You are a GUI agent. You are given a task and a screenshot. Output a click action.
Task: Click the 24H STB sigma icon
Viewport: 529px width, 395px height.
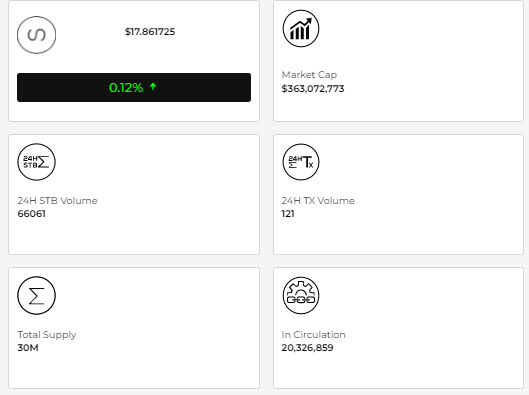pyautogui.click(x=36, y=162)
